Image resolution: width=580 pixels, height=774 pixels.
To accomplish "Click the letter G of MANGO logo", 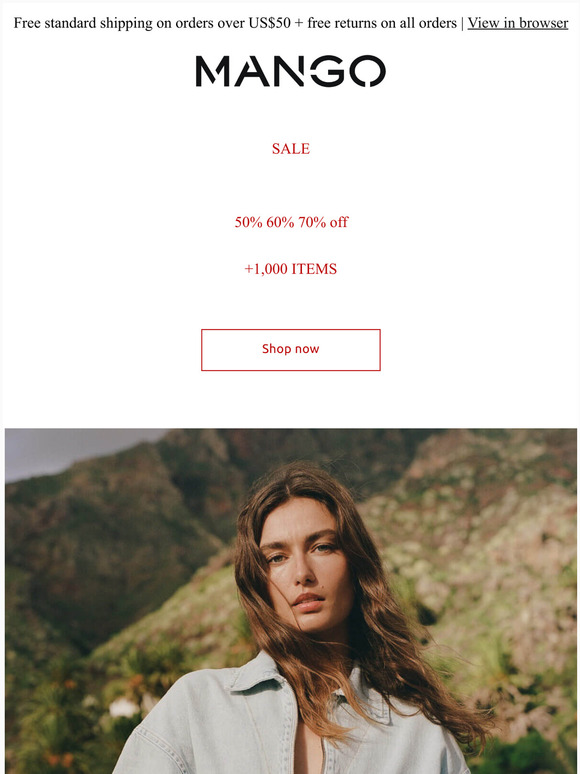I will 327,71.
